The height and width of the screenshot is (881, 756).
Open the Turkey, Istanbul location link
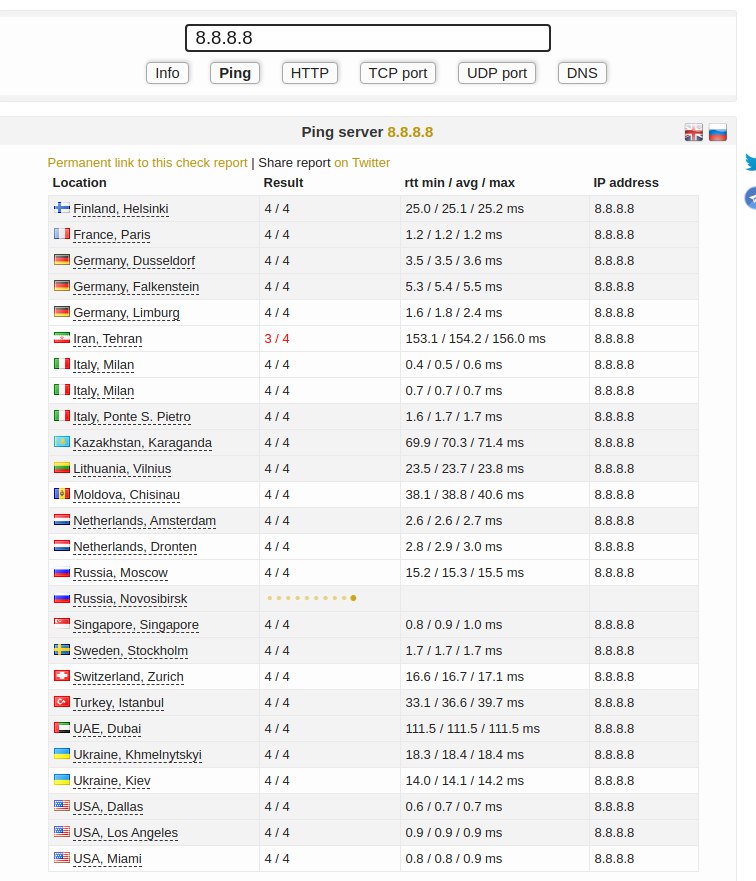[119, 703]
